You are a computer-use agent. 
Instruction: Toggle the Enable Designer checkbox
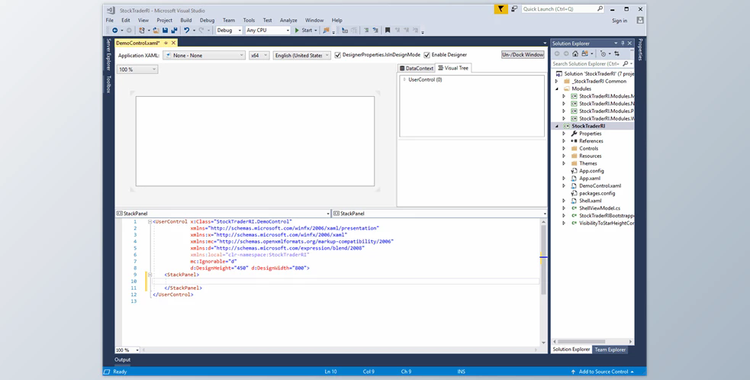[x=427, y=55]
